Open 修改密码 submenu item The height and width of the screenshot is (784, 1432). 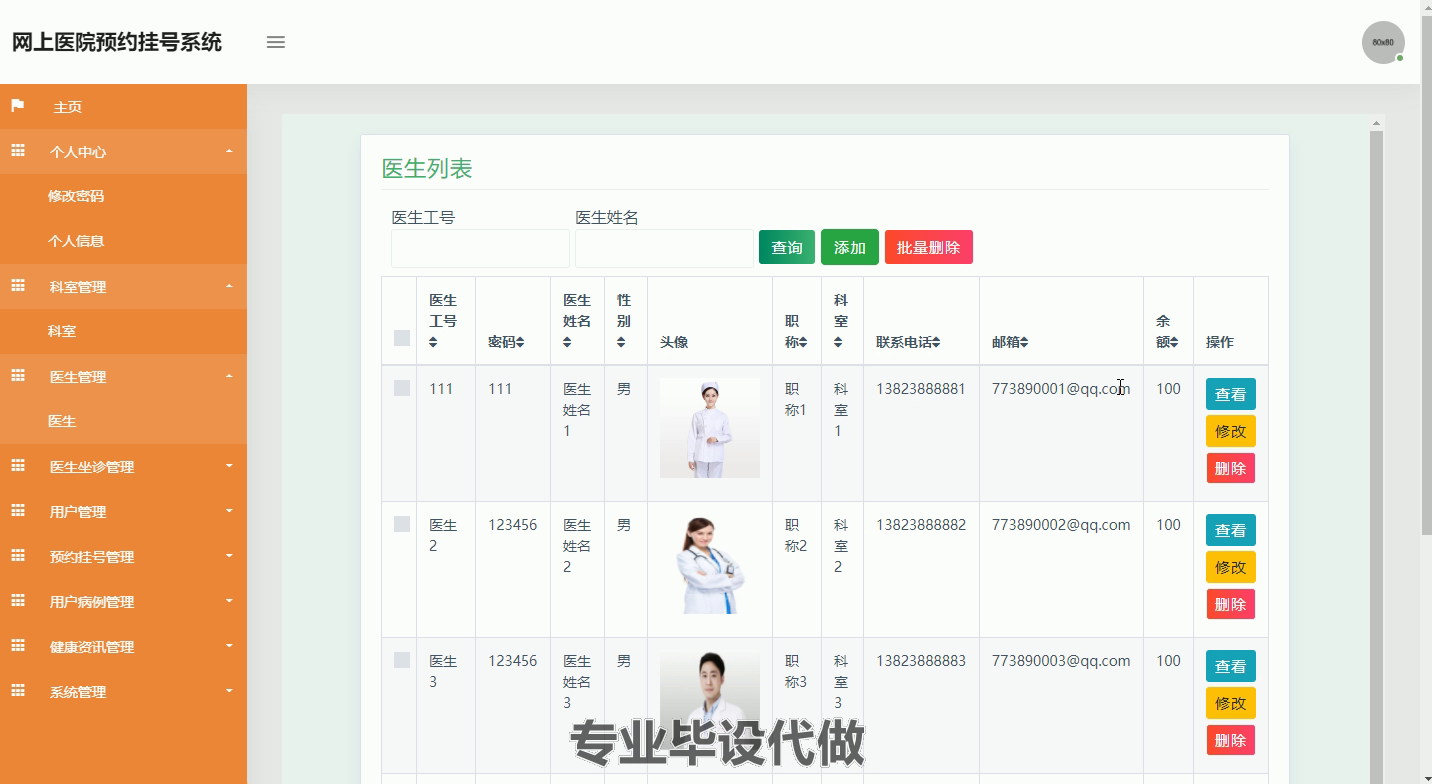click(x=76, y=196)
